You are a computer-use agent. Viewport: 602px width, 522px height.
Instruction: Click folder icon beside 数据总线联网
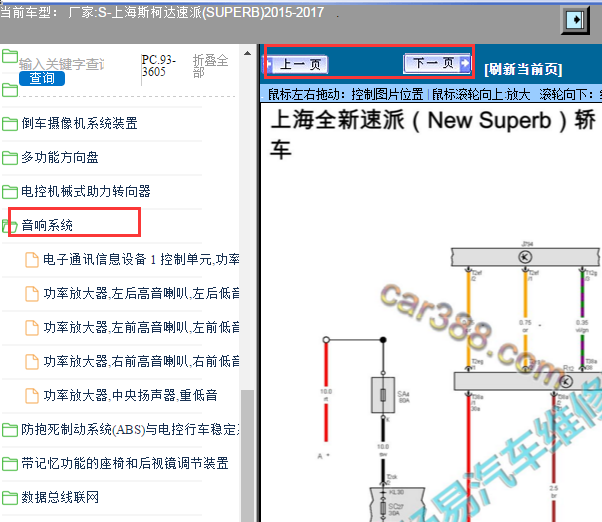[10, 498]
